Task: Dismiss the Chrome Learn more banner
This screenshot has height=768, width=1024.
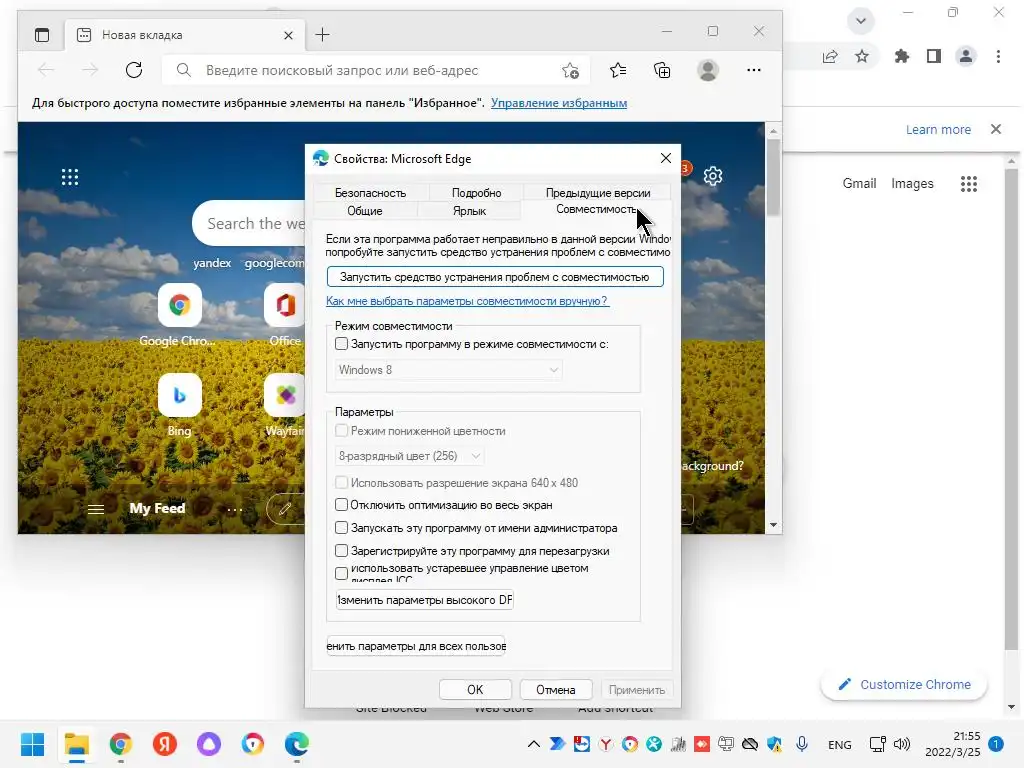Action: point(996,129)
